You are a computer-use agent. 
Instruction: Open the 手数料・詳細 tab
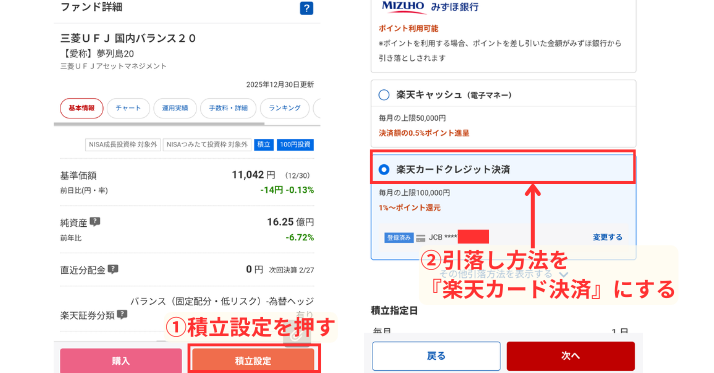point(228,108)
